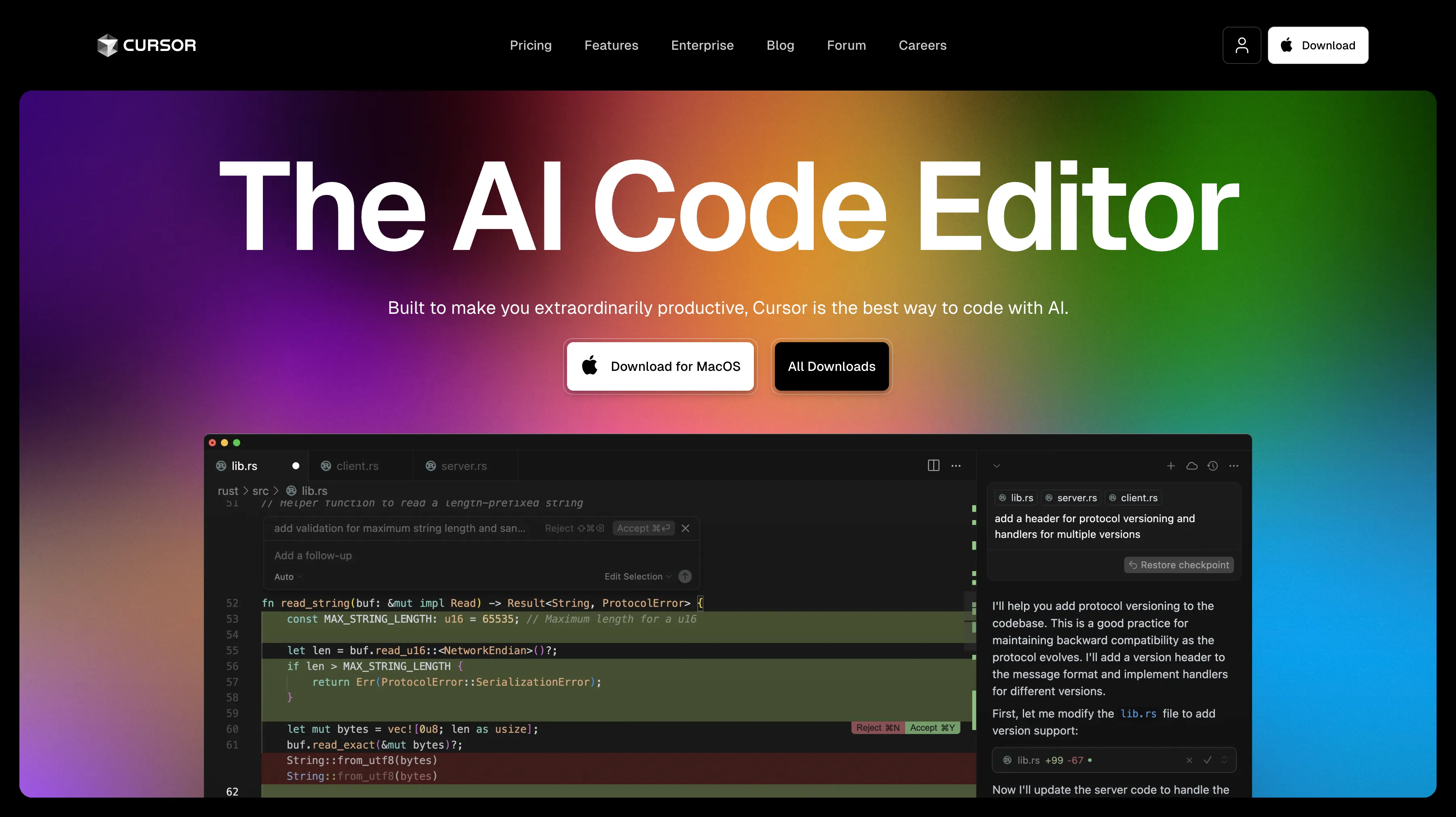Viewport: 1456px width, 817px height.
Task: Expand lib.rs change block arrows
Action: pyautogui.click(x=1224, y=760)
